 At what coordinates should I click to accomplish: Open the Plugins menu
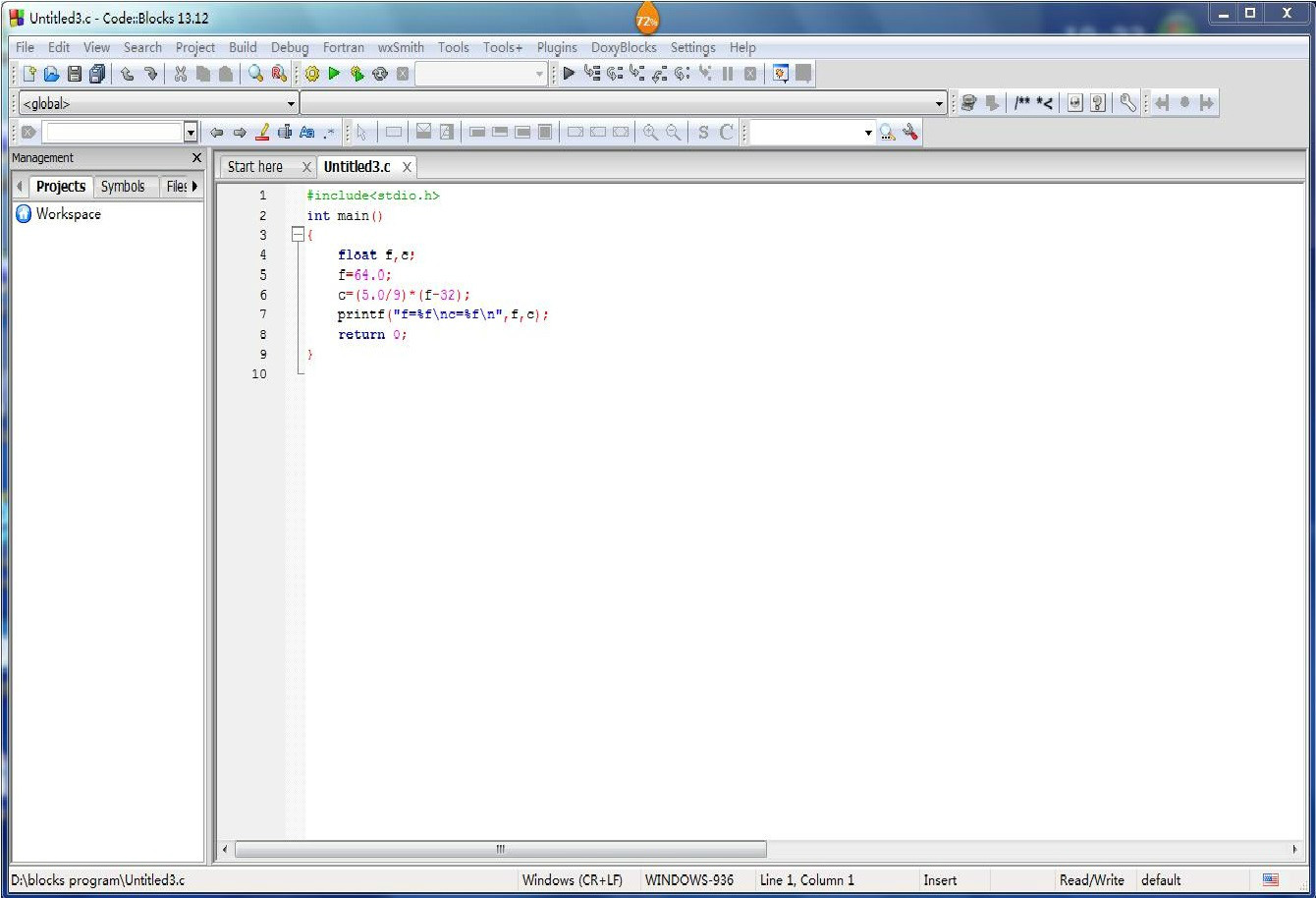click(x=557, y=47)
